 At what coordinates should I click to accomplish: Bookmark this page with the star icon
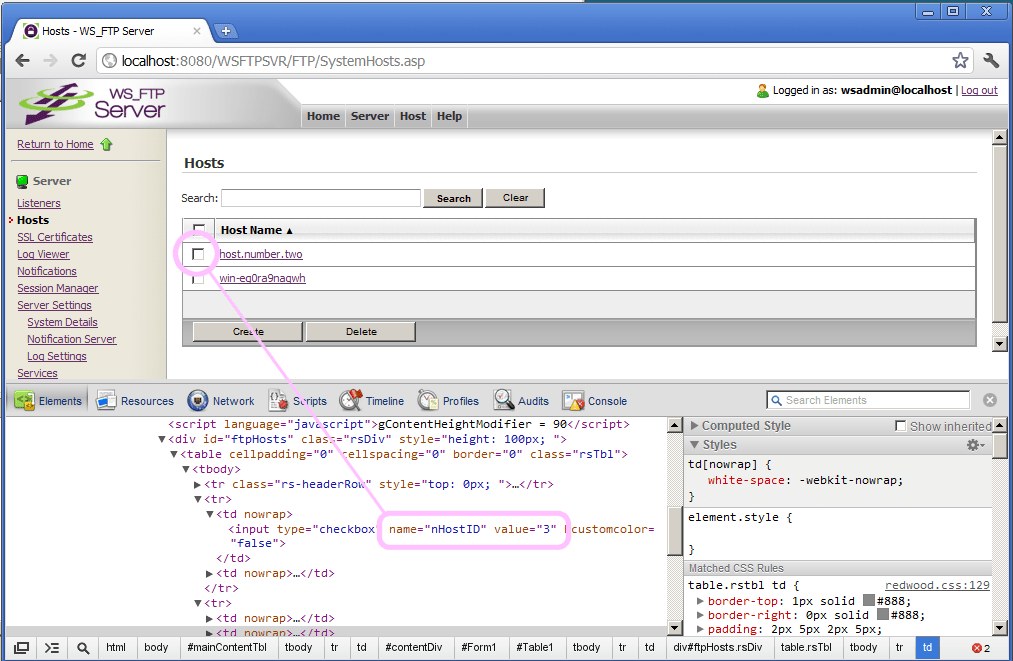point(960,61)
